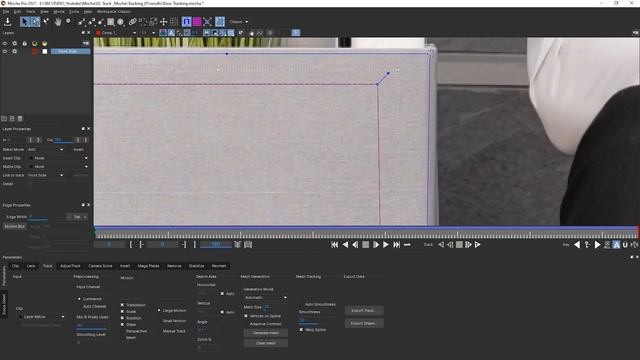Jump to the last frame

pos(396,244)
